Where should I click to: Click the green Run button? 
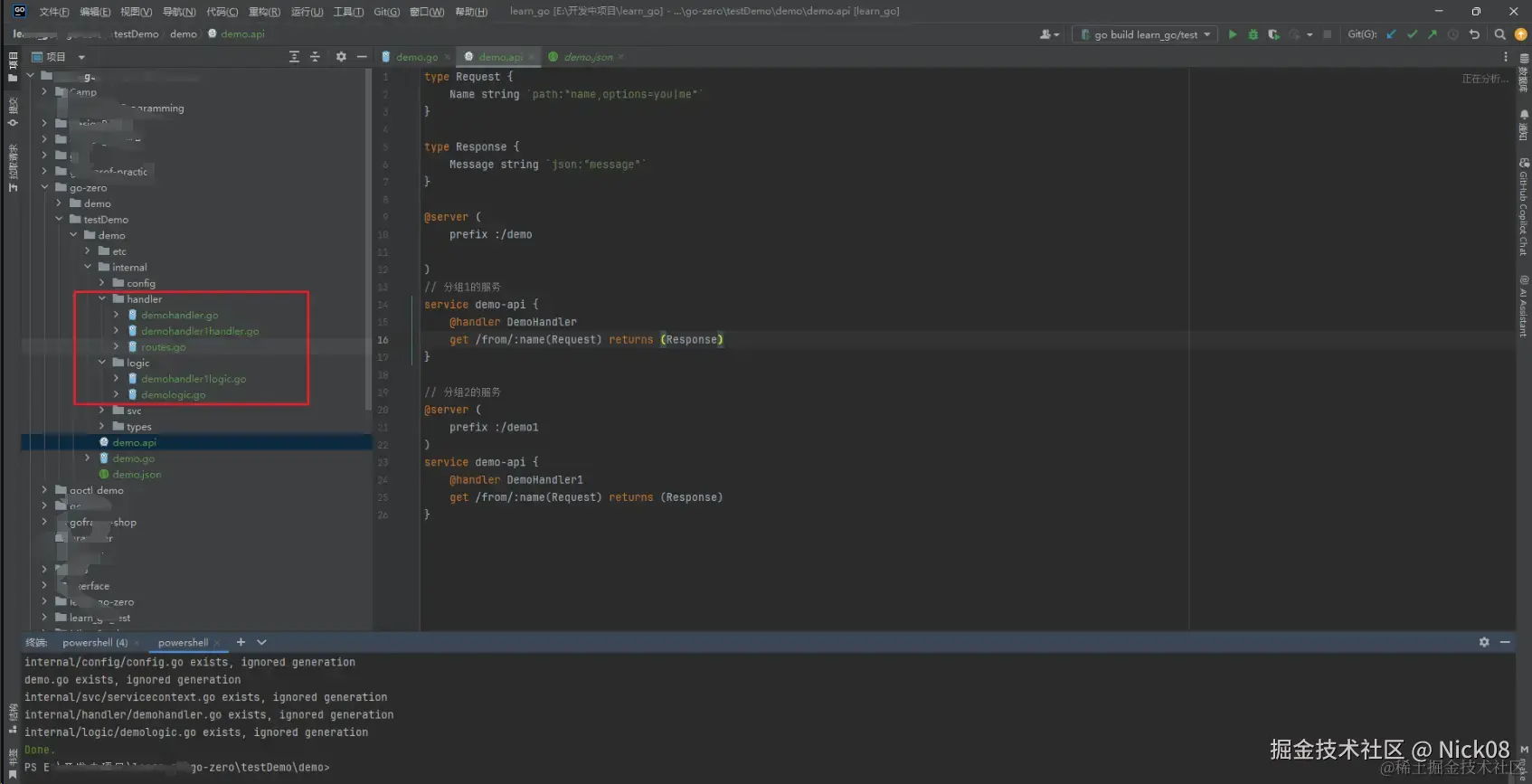pos(1232,34)
